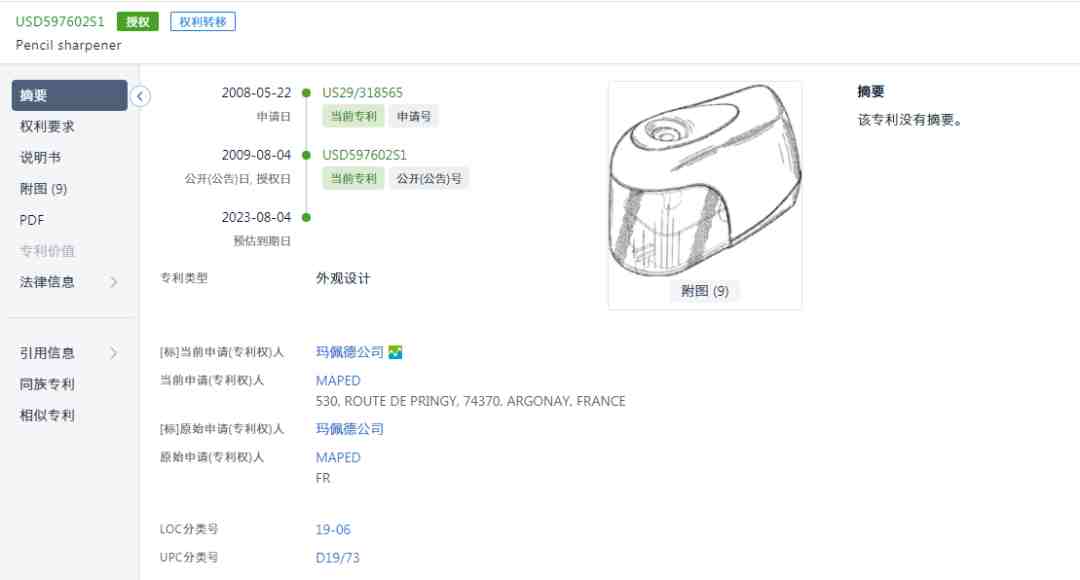The height and width of the screenshot is (580, 1080).
Task: Open 附图 (9) in sidebar
Action: pos(43,189)
